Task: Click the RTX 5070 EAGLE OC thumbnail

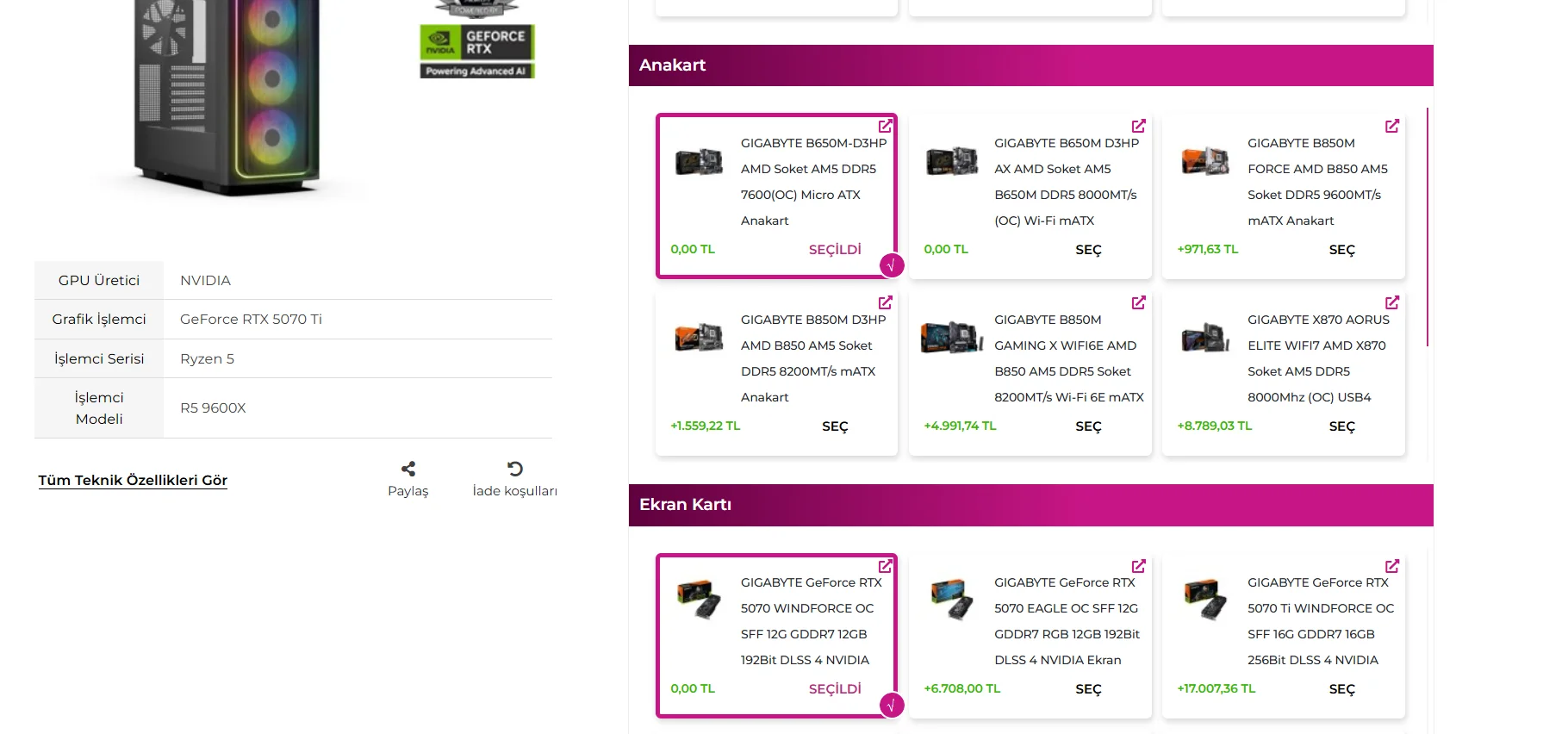Action: click(952, 600)
